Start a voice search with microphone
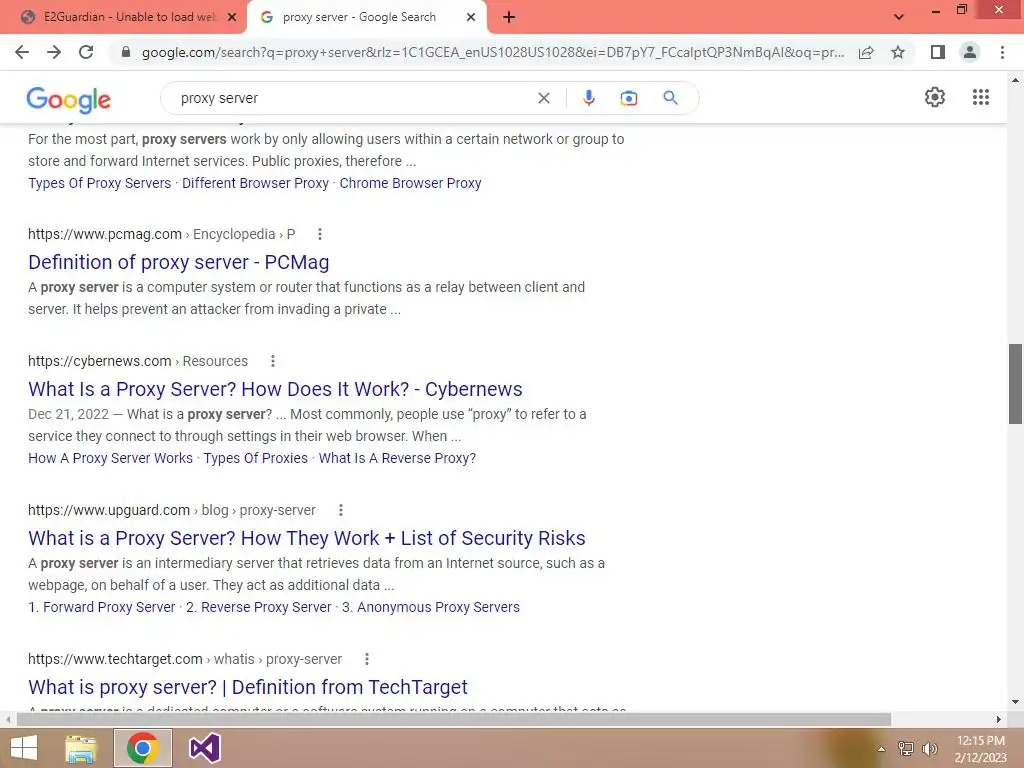The image size is (1024, 768). click(588, 98)
